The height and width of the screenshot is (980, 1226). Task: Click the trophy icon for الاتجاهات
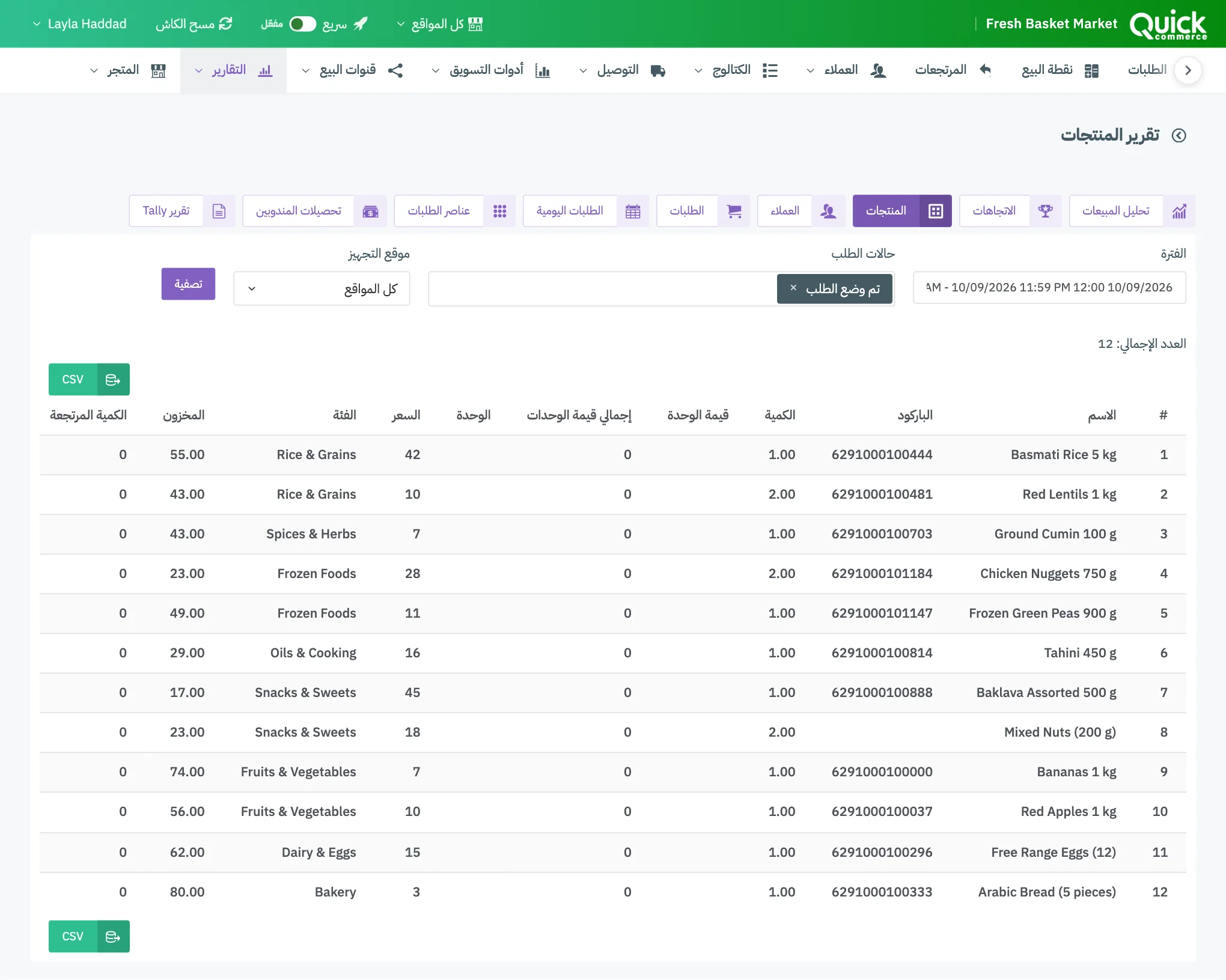coord(1046,211)
